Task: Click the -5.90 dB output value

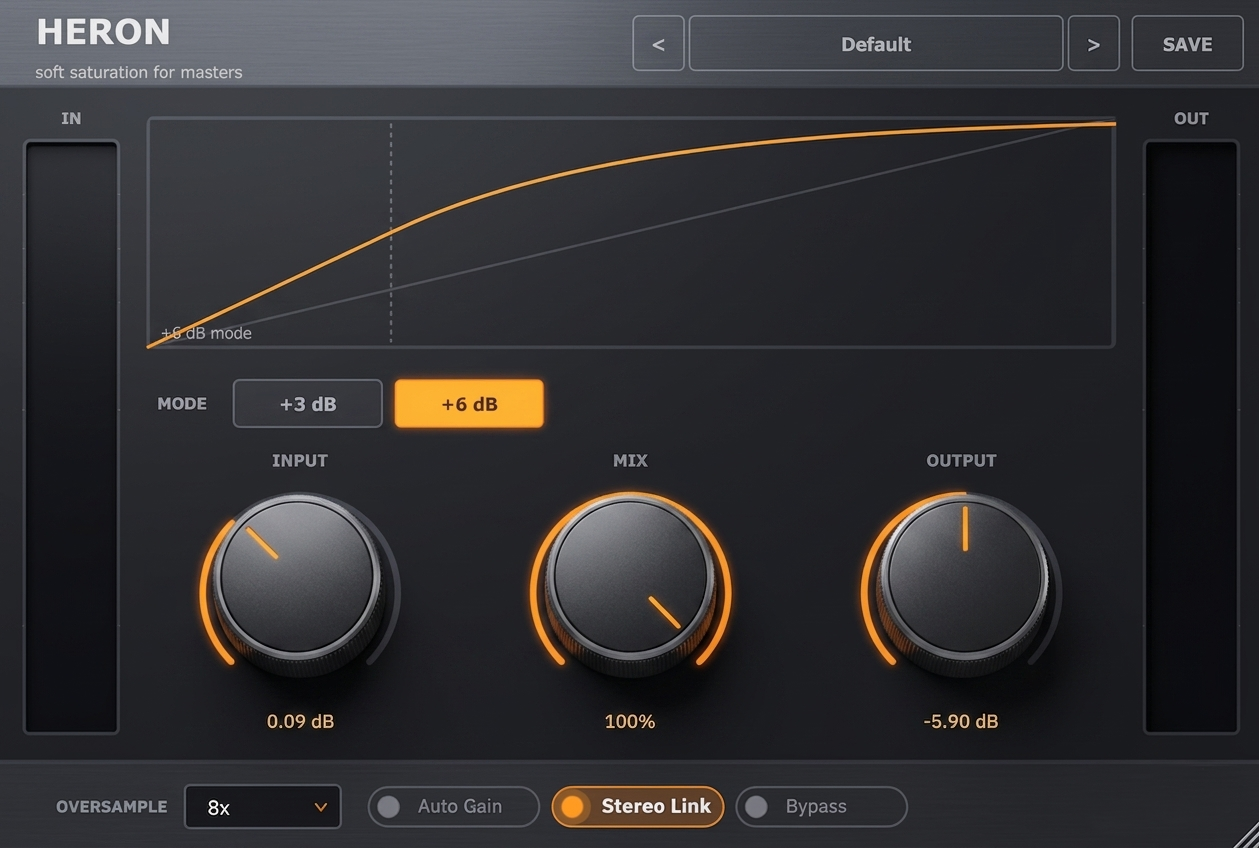Action: tap(961, 721)
